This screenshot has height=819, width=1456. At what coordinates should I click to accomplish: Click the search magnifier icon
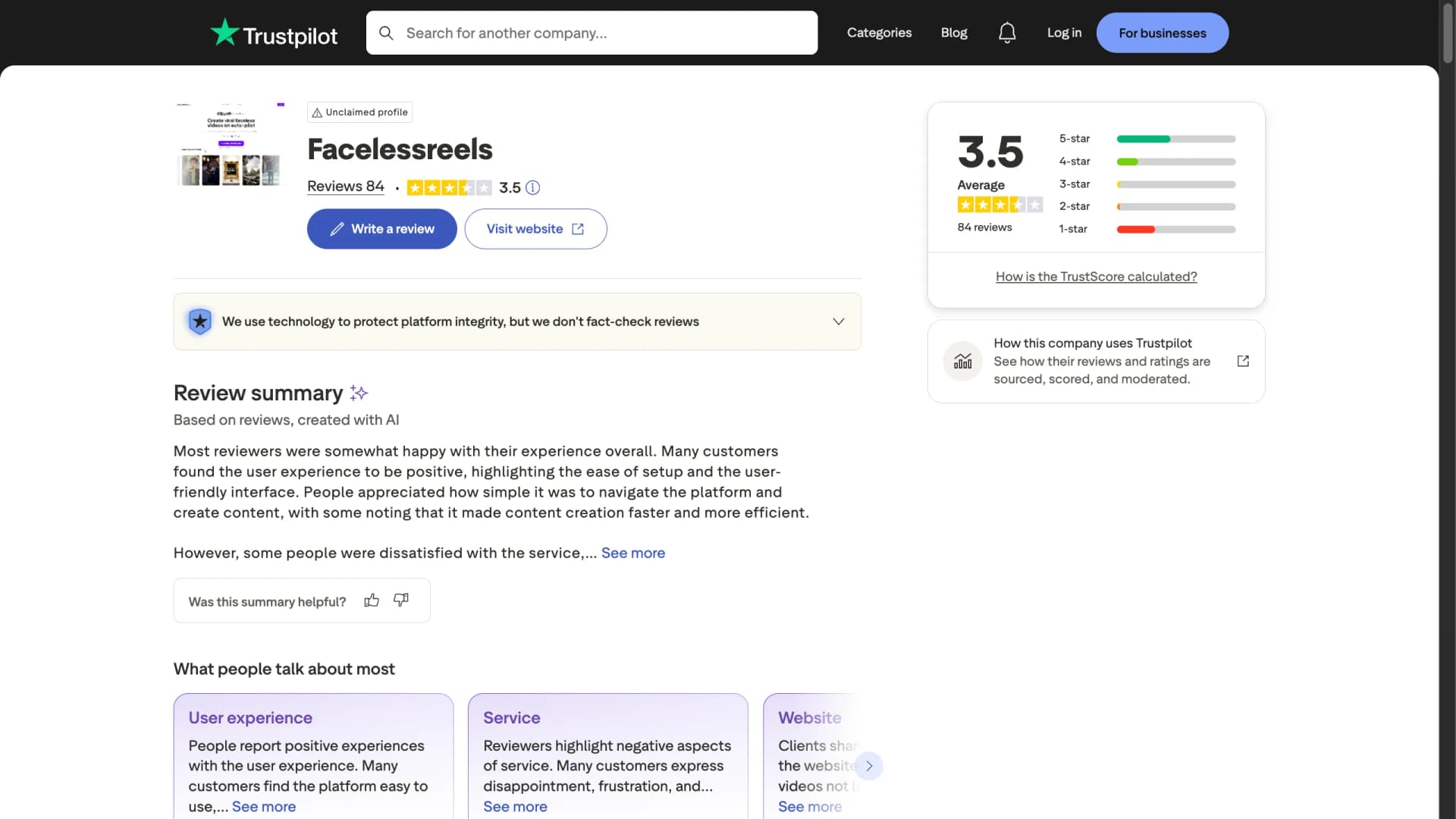(386, 33)
